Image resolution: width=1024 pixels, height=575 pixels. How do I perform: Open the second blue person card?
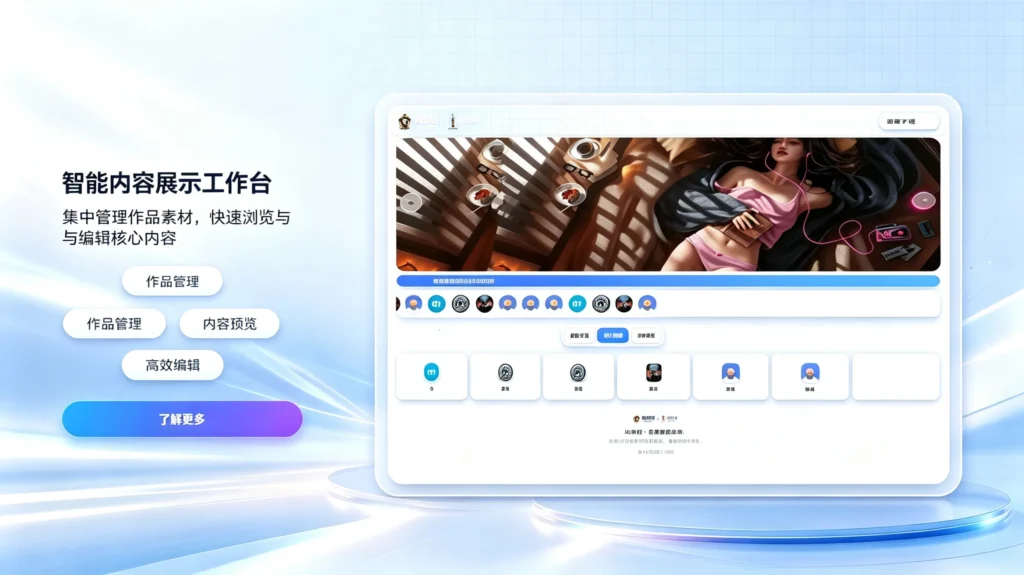(x=810, y=376)
